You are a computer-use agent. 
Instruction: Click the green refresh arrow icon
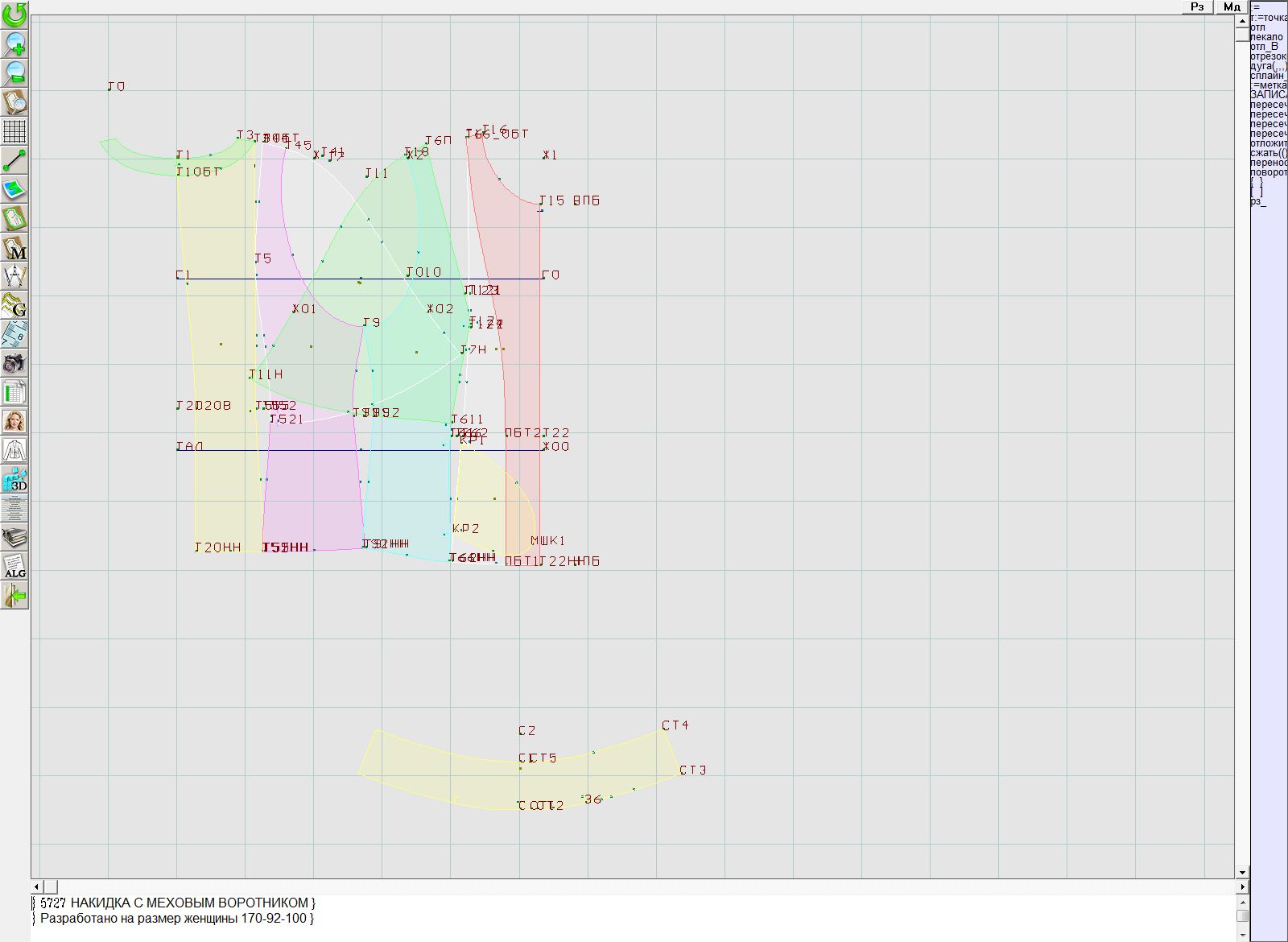click(x=14, y=14)
